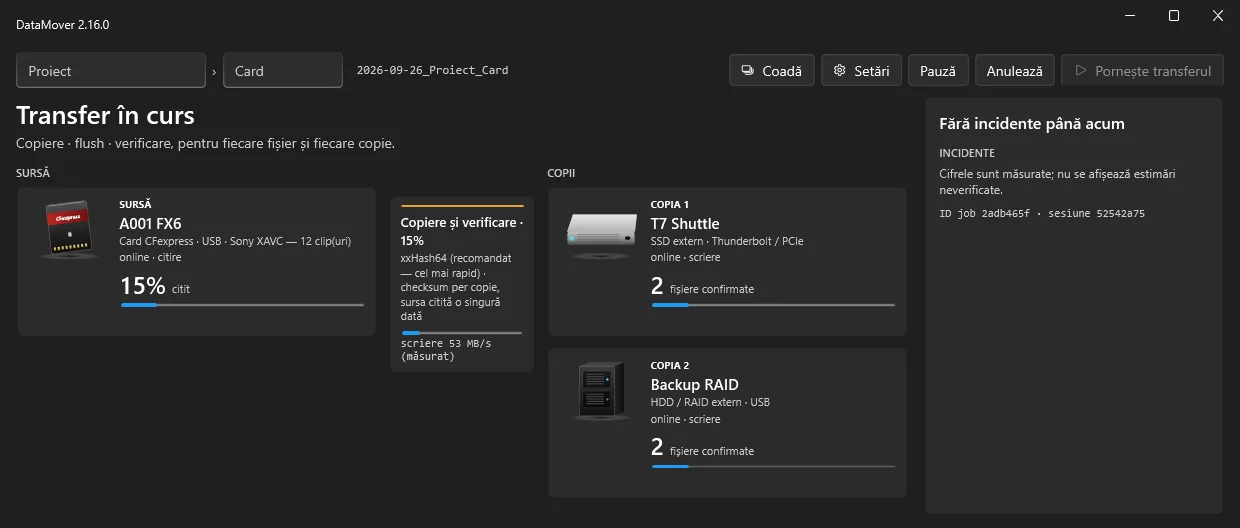
Task: Click the source 15% citit progress bar
Action: tap(242, 305)
